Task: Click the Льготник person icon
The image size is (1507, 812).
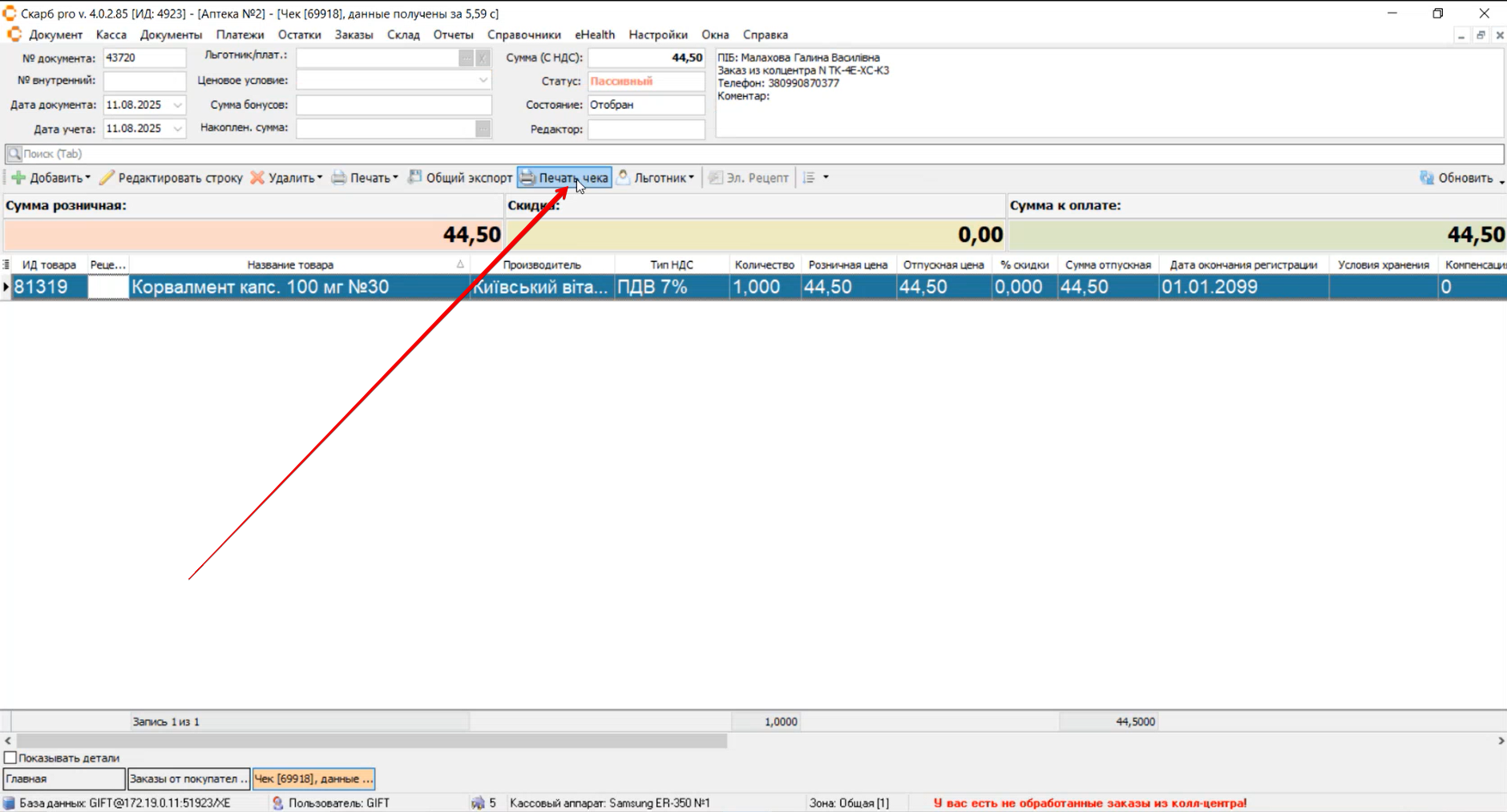Action: pyautogui.click(x=623, y=177)
